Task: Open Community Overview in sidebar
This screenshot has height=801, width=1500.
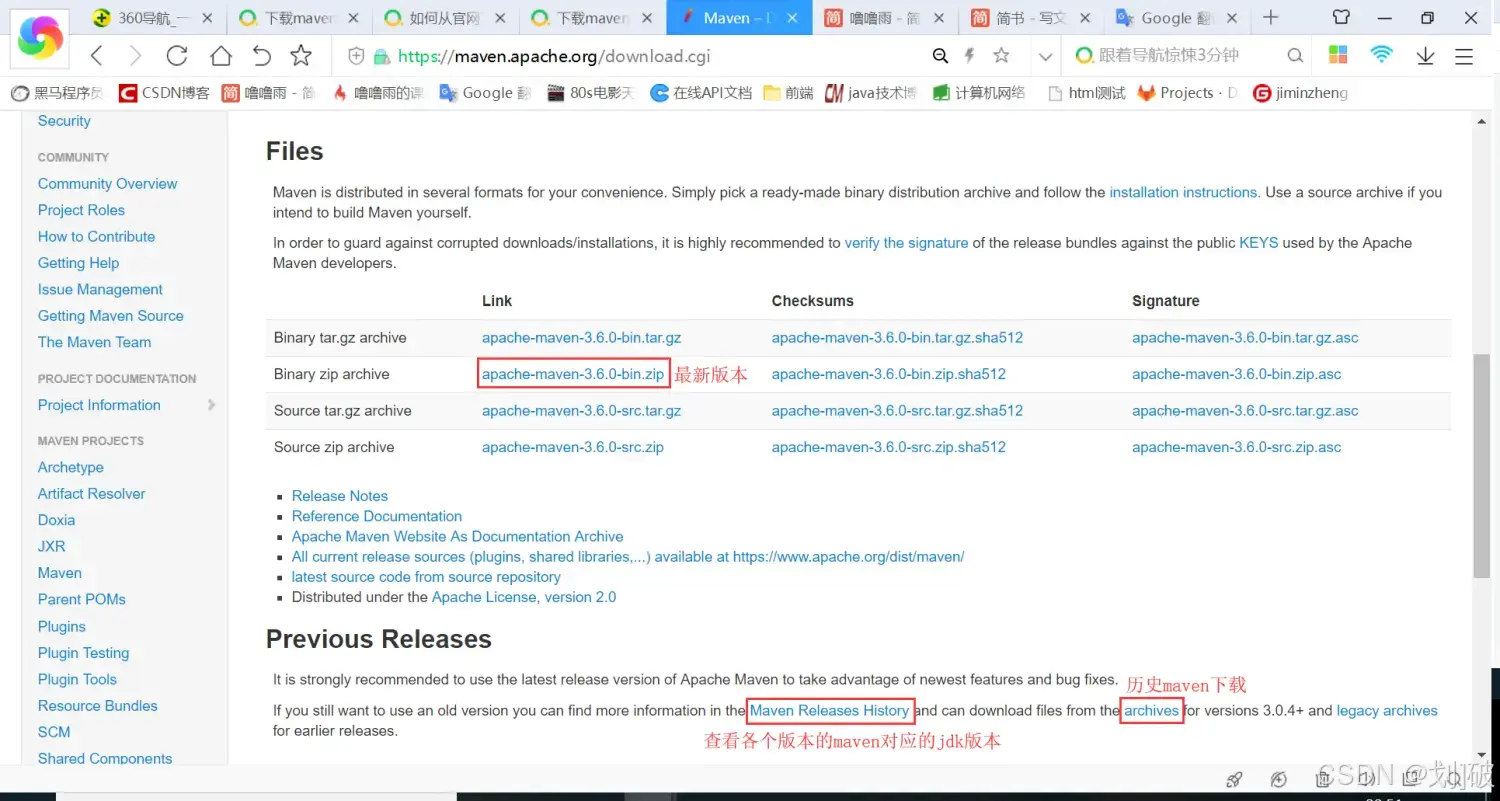Action: click(107, 184)
